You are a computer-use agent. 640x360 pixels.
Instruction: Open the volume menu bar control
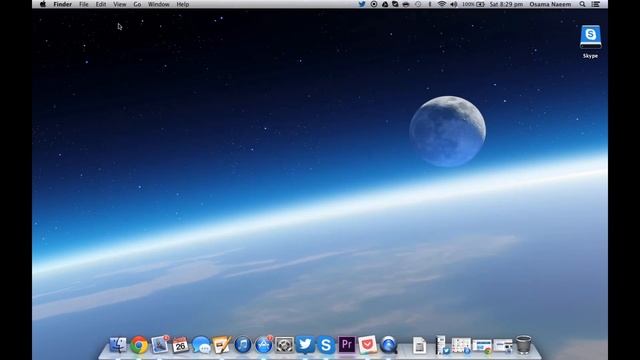click(x=453, y=4)
